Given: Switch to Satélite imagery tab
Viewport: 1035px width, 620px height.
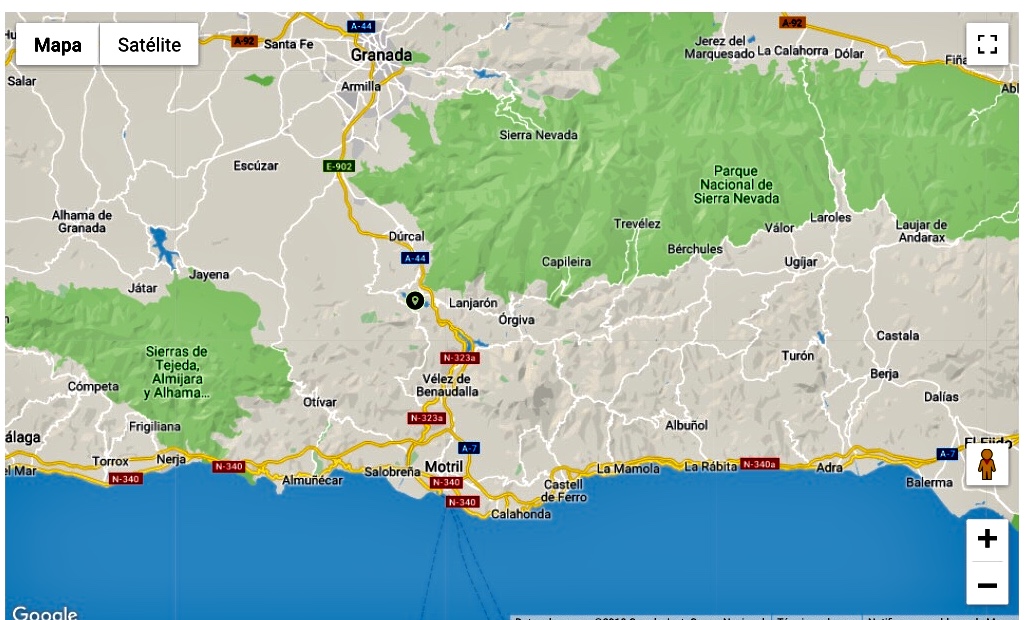Looking at the screenshot, I should click(x=149, y=45).
